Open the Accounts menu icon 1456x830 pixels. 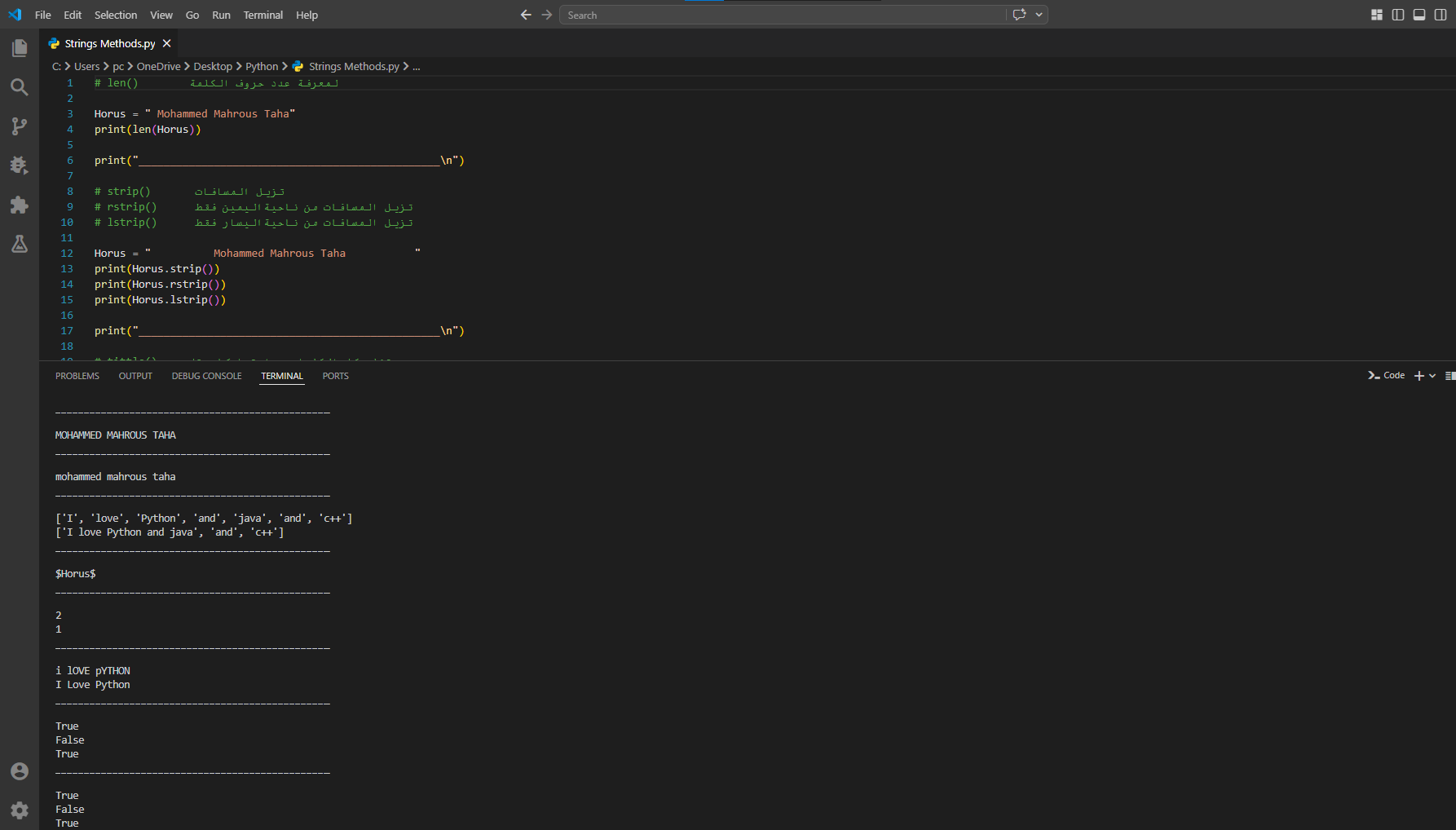pyautogui.click(x=20, y=771)
